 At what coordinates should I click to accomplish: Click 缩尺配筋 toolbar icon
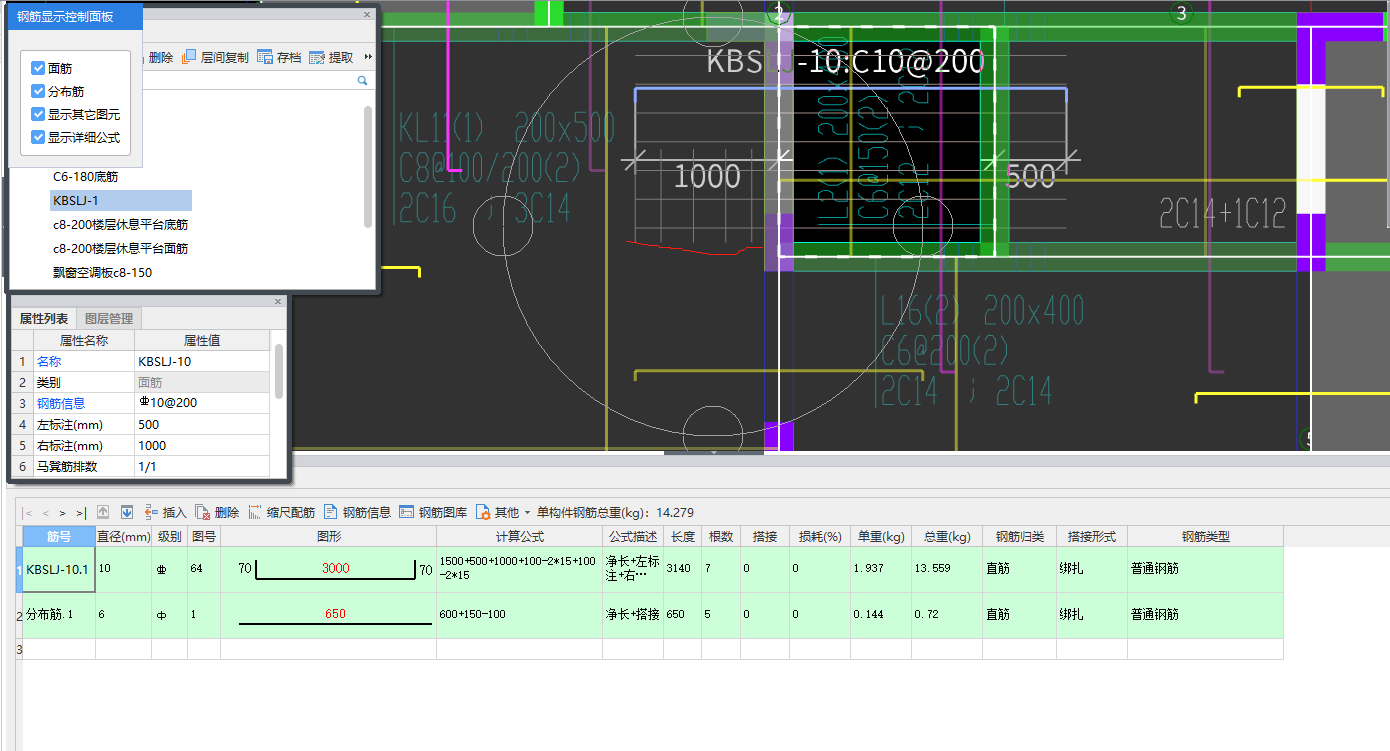click(x=281, y=512)
